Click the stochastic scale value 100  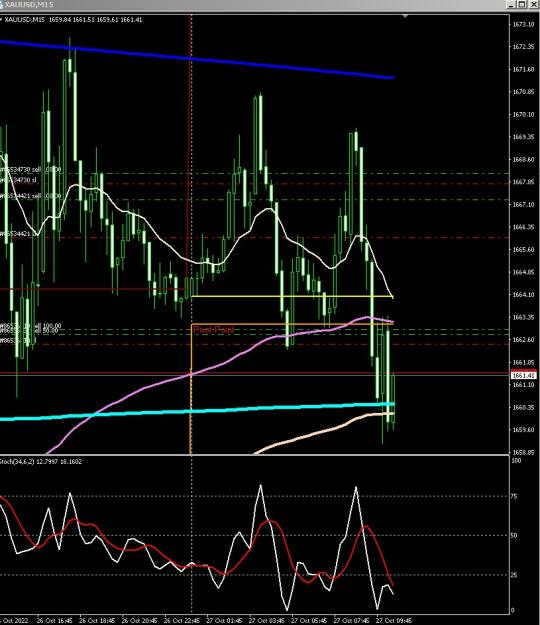516,461
